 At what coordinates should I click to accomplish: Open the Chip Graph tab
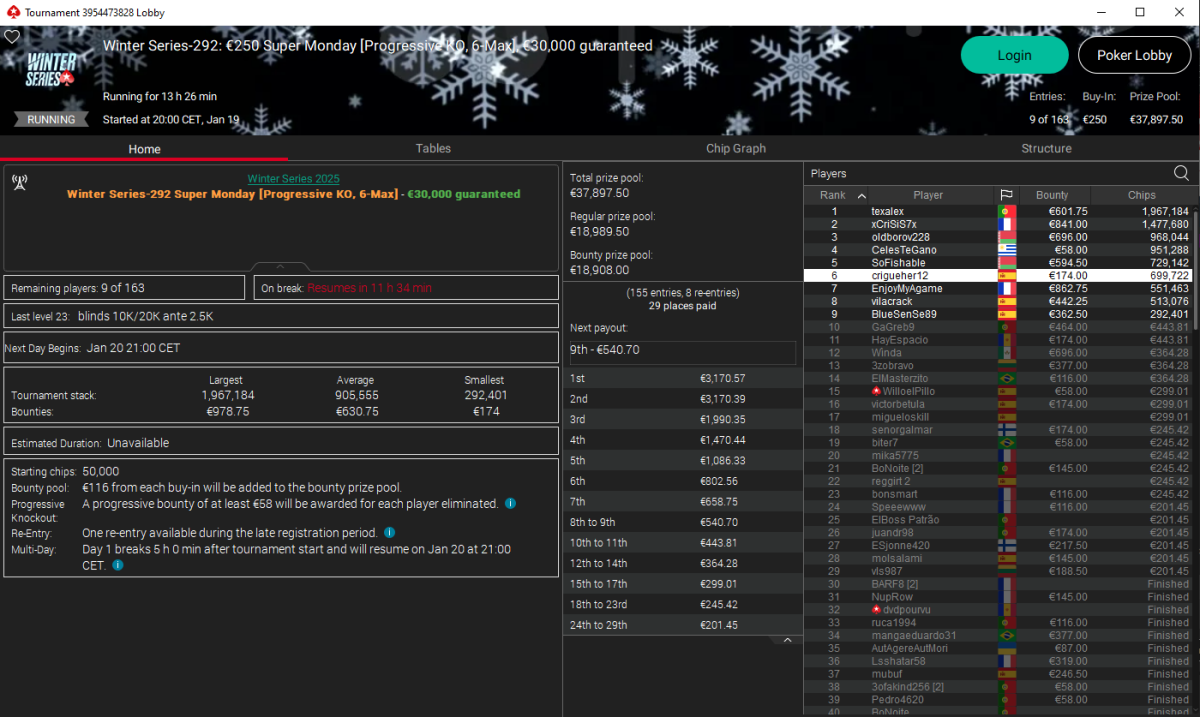coord(735,148)
